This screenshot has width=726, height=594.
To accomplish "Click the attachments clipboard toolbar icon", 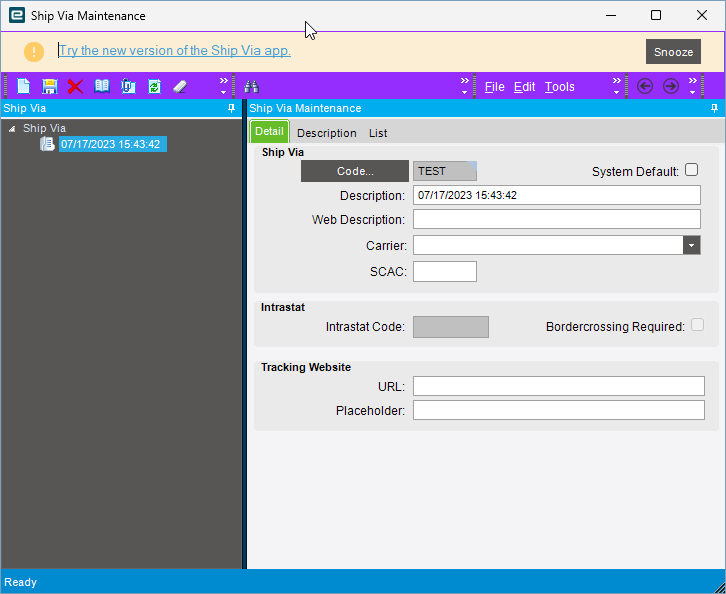I will click(128, 86).
